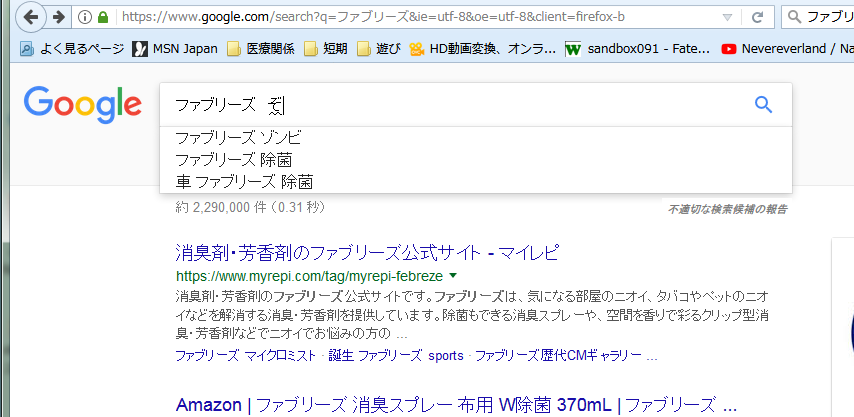Click the green secure padlock icon
854x417 pixels.
point(103,17)
